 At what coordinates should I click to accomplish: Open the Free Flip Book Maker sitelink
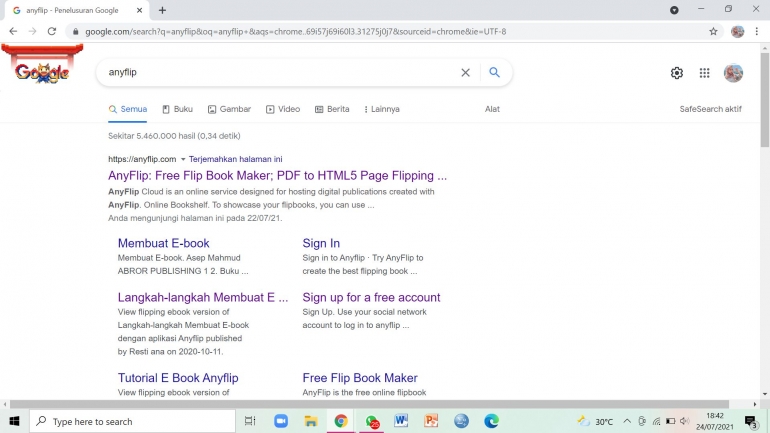pyautogui.click(x=360, y=378)
